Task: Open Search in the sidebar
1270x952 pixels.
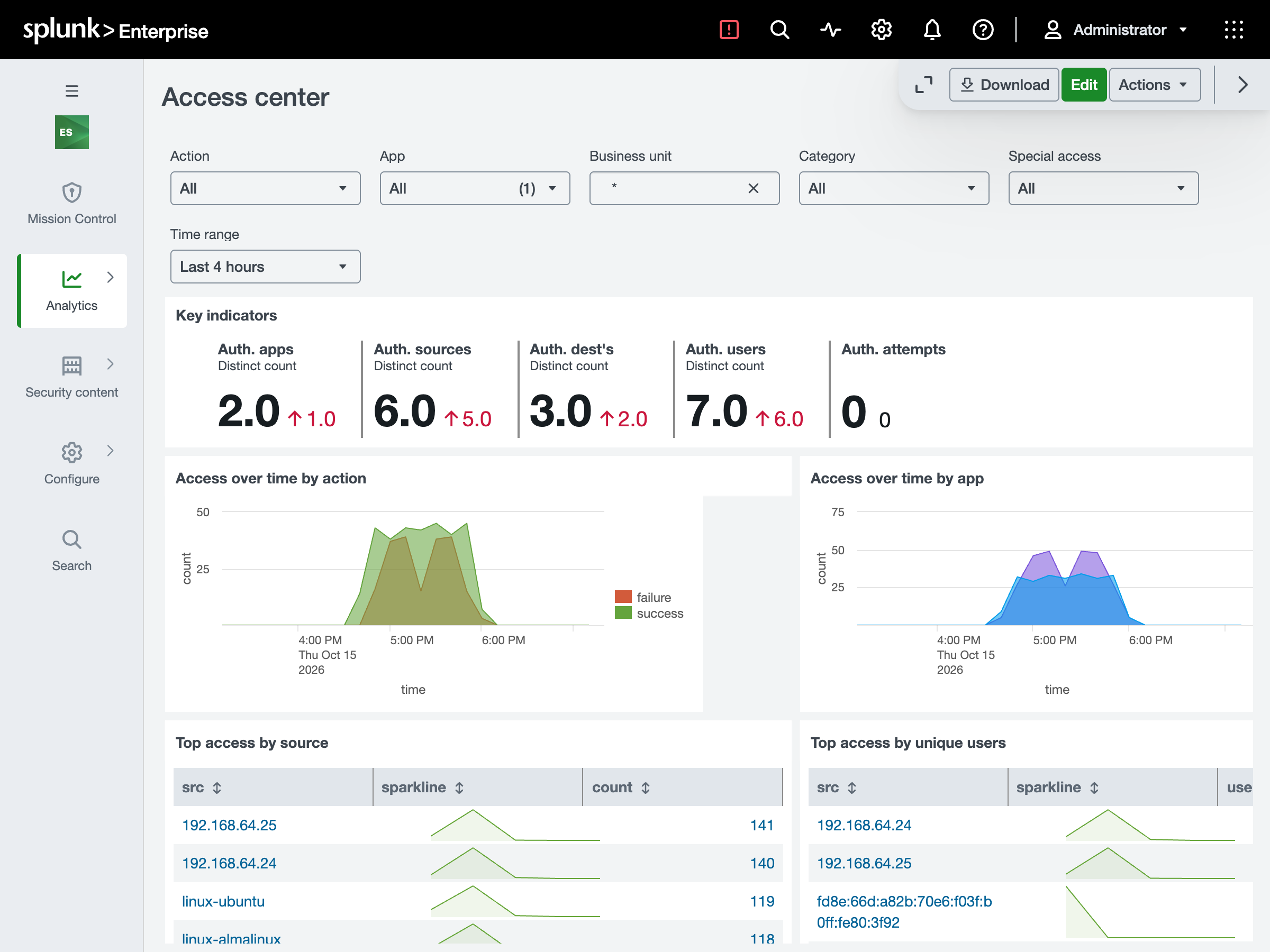Action: 72,551
